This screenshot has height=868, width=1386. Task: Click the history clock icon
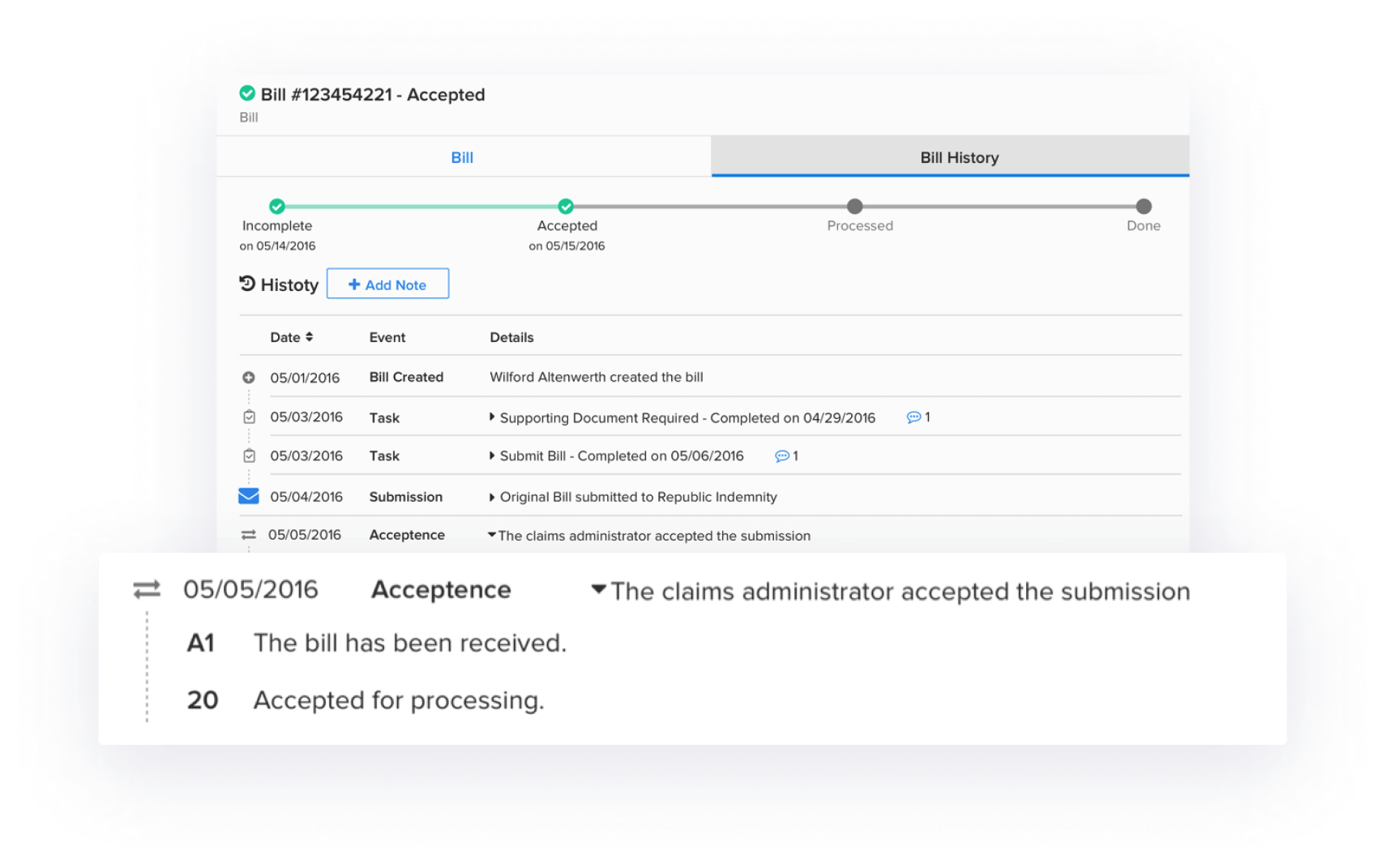click(247, 284)
